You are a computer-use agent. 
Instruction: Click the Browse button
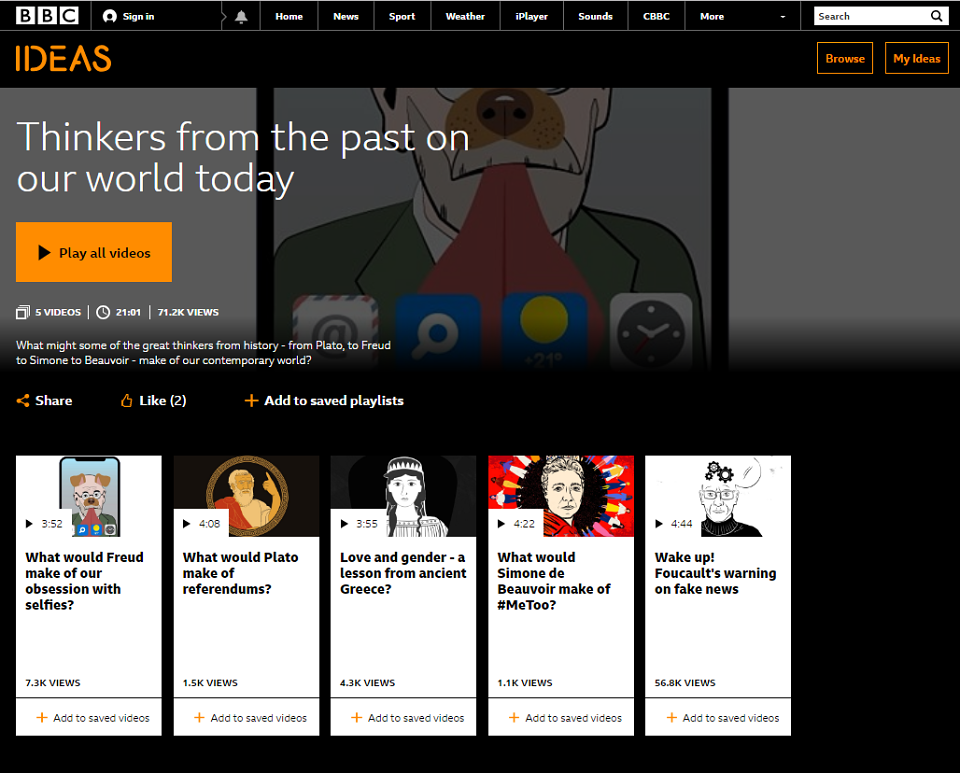(x=844, y=59)
